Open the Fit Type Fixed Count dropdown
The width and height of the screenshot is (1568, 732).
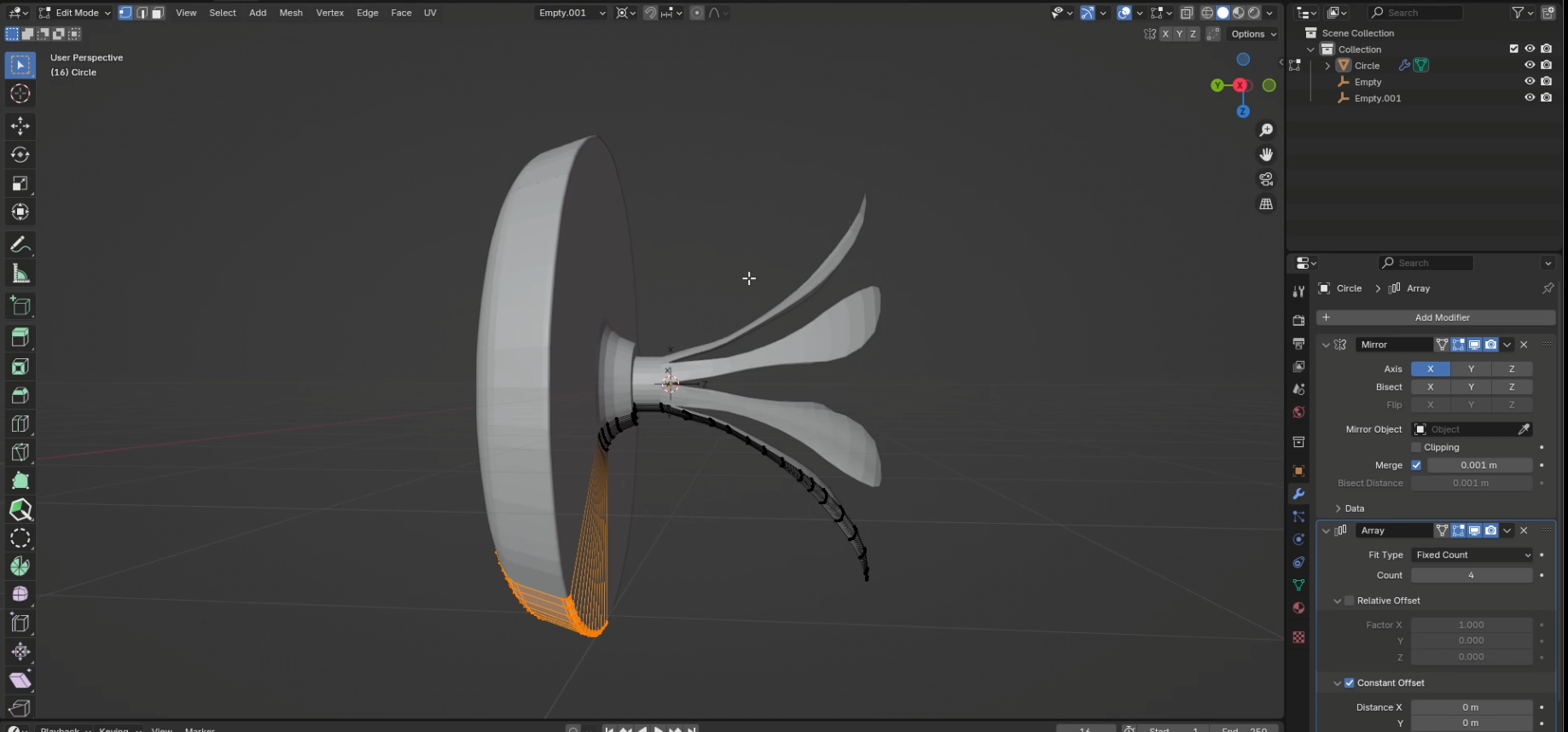[x=1472, y=555]
